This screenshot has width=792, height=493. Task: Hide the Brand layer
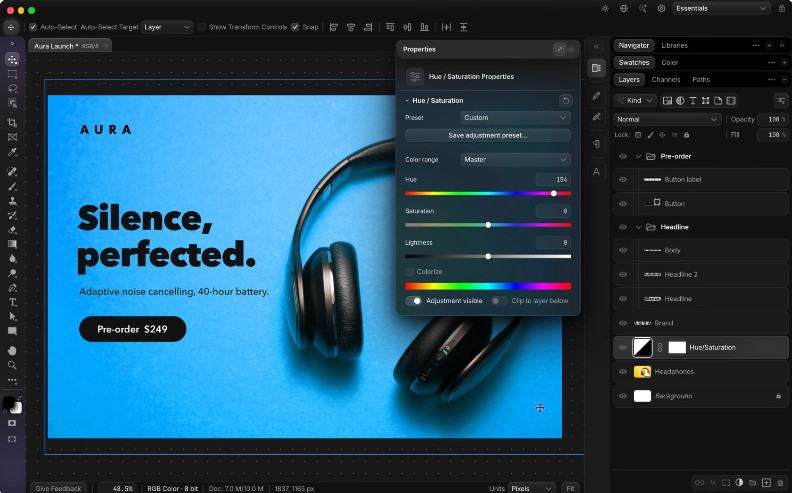point(623,323)
